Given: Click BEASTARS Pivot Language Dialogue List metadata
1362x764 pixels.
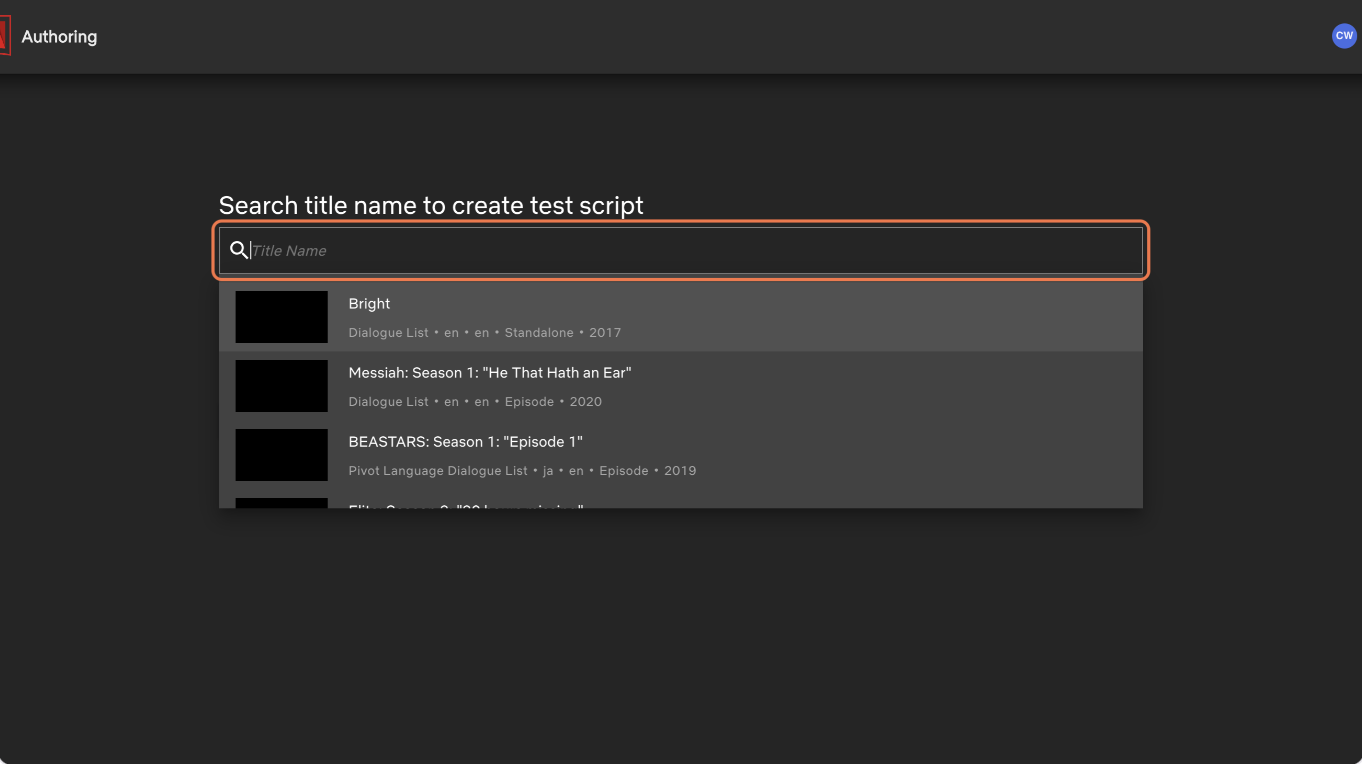Looking at the screenshot, I should point(522,470).
